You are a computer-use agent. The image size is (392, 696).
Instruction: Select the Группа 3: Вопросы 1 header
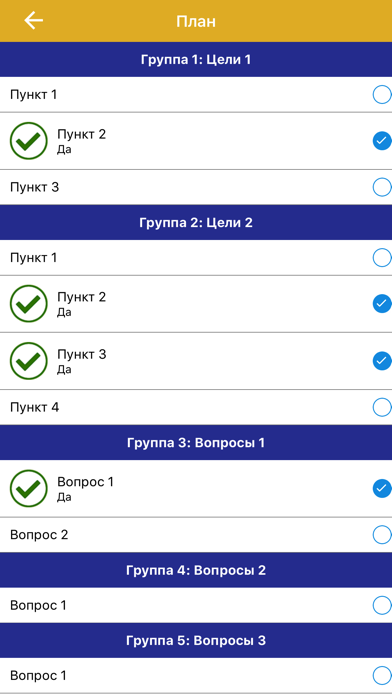point(196,443)
